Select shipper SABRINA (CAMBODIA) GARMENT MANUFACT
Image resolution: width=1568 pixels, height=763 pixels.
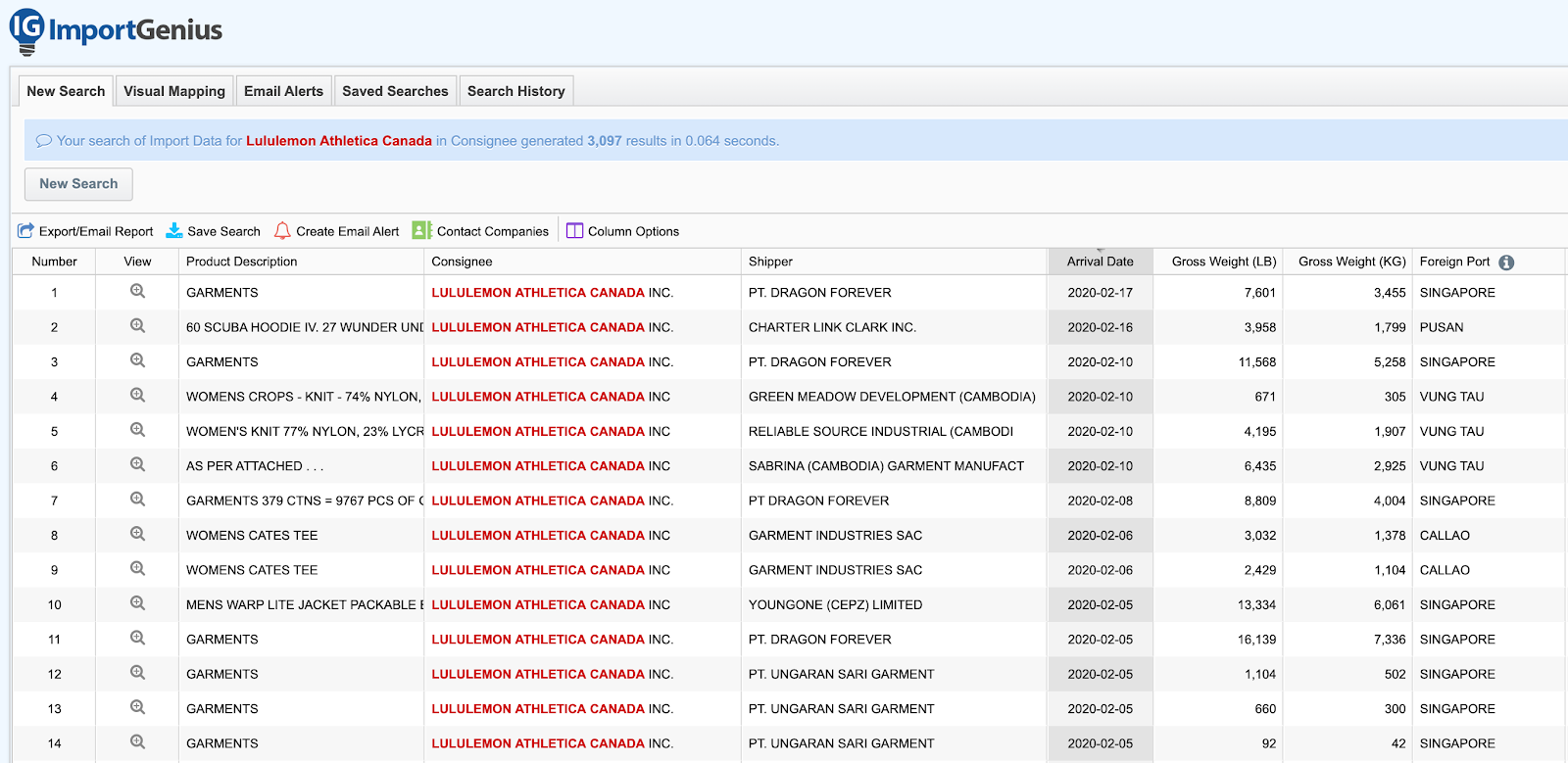(x=886, y=466)
